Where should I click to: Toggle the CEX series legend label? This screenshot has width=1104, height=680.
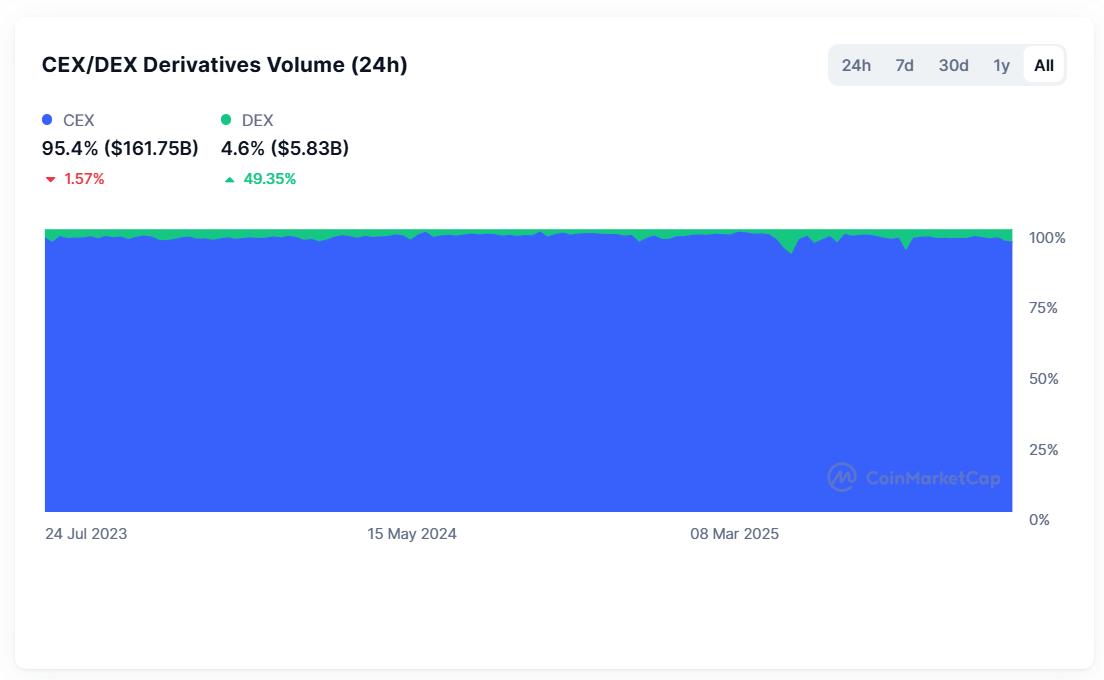[x=79, y=120]
